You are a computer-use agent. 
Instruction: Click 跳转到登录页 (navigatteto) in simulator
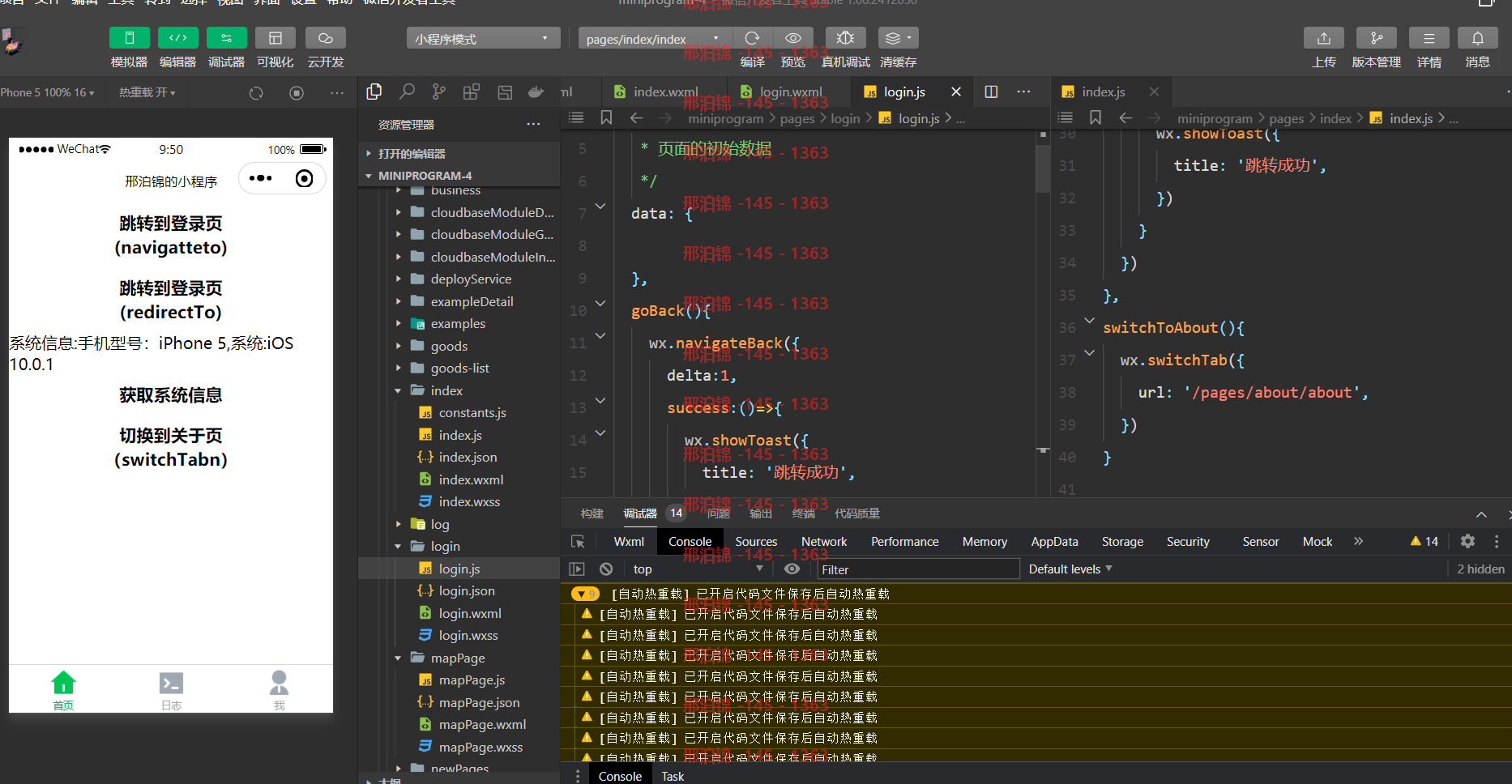click(171, 235)
